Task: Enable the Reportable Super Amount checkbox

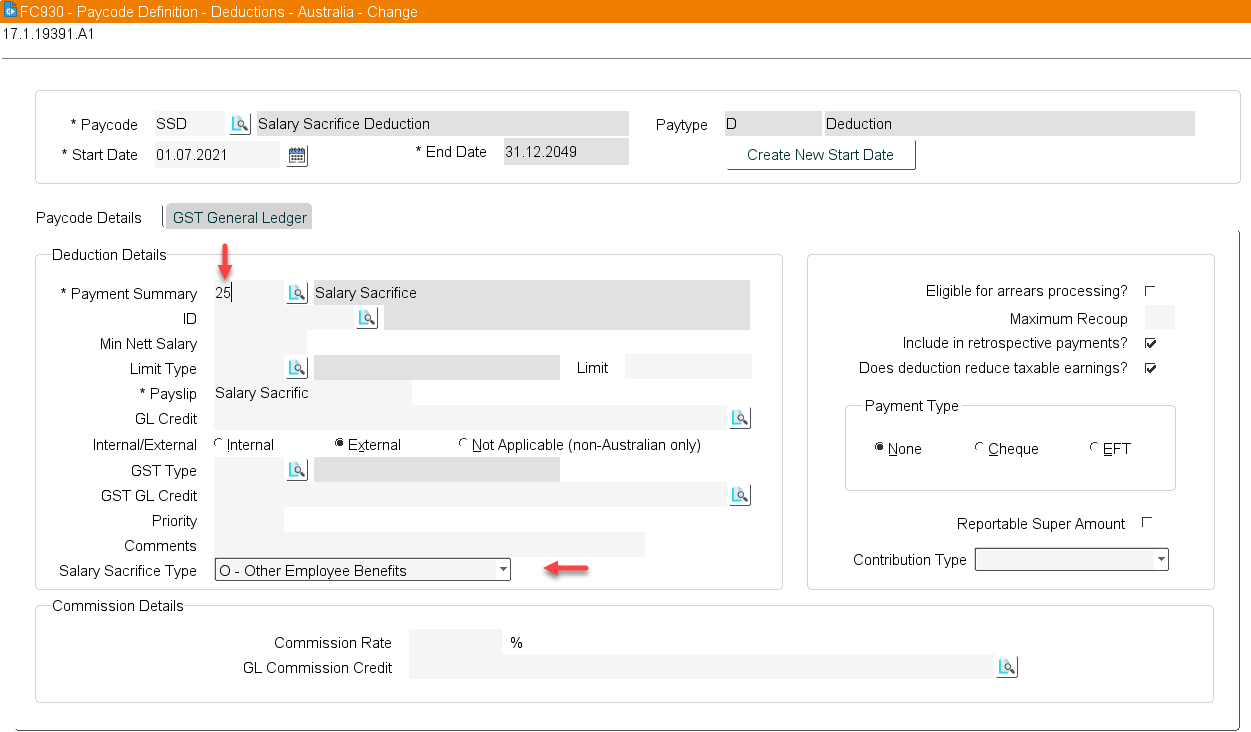Action: 1147,522
